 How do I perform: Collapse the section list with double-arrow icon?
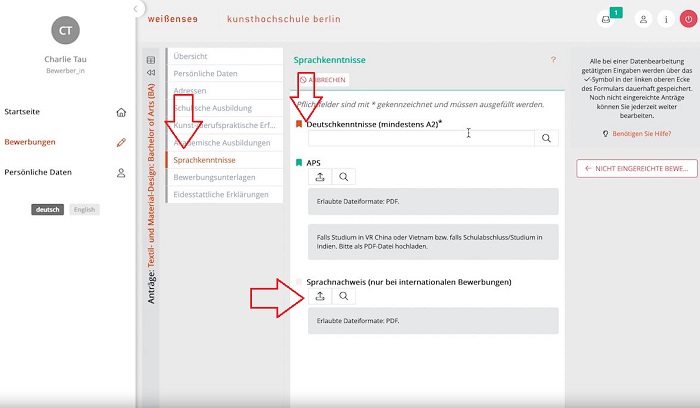151,73
